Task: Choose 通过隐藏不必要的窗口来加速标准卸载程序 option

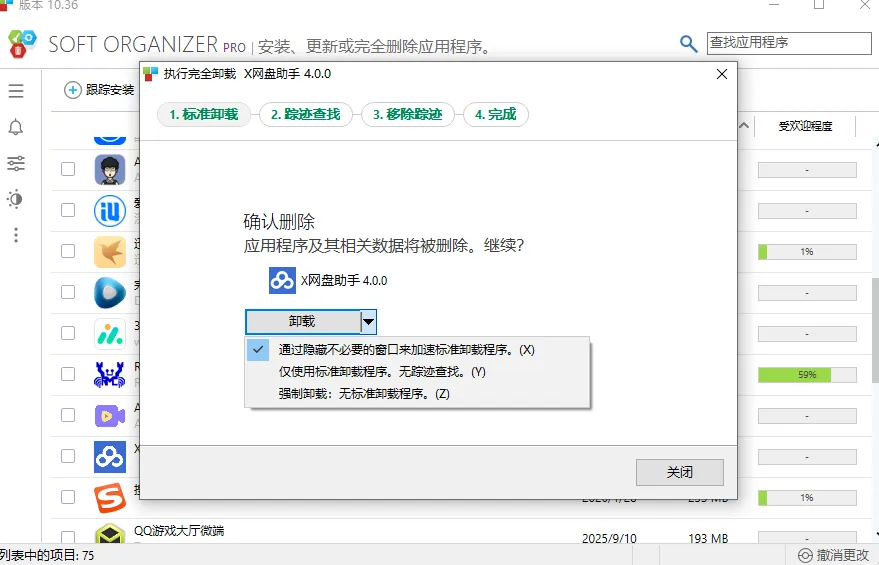Action: (x=417, y=350)
